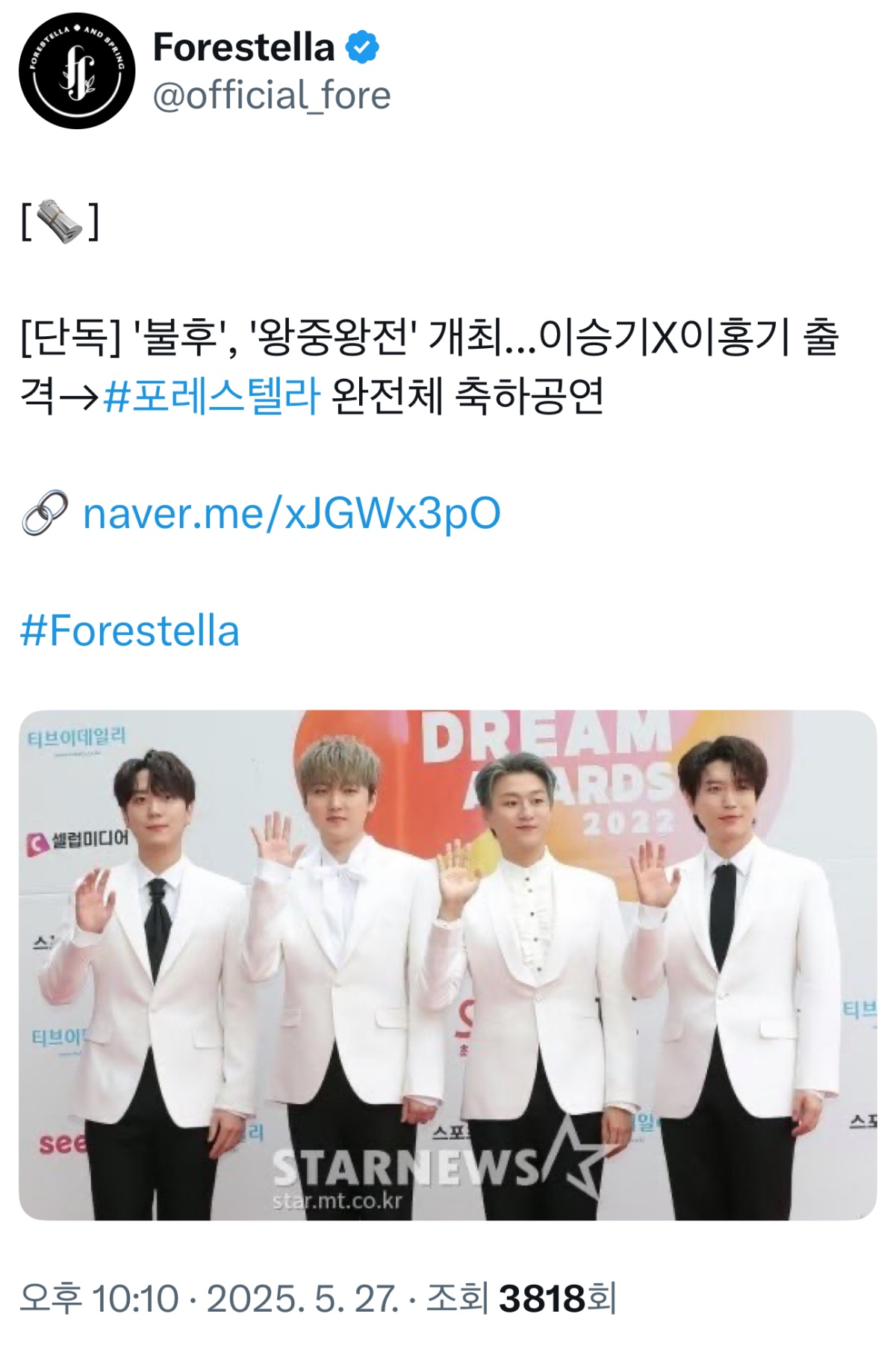Click the rolled newspaper emoji
This screenshot has height=1352, width=896.
tap(60, 220)
